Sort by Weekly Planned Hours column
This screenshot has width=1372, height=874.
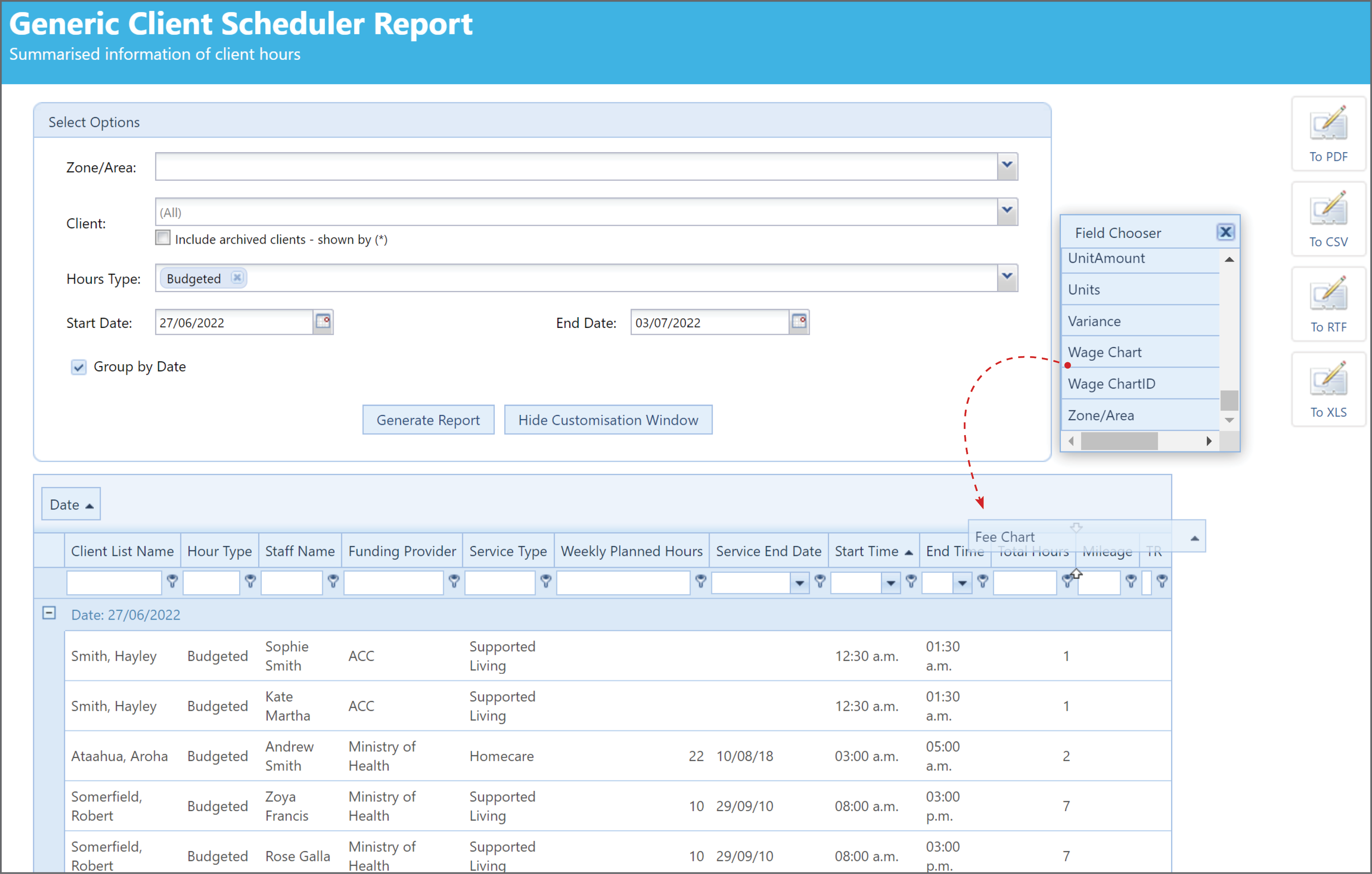(631, 550)
